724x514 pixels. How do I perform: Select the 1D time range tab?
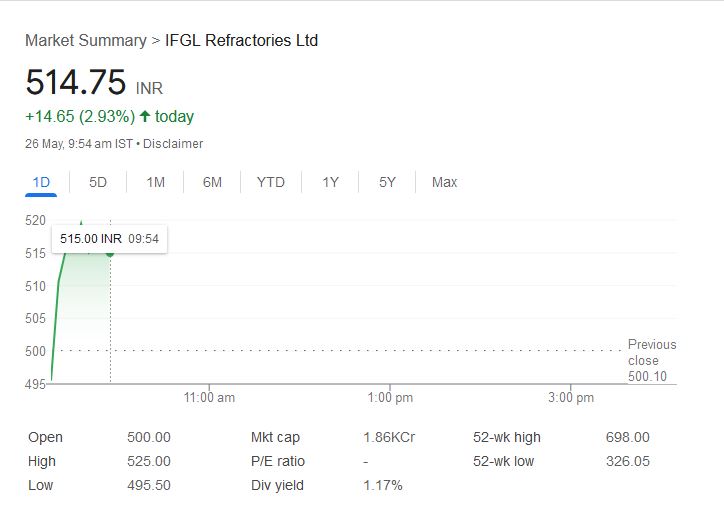41,182
